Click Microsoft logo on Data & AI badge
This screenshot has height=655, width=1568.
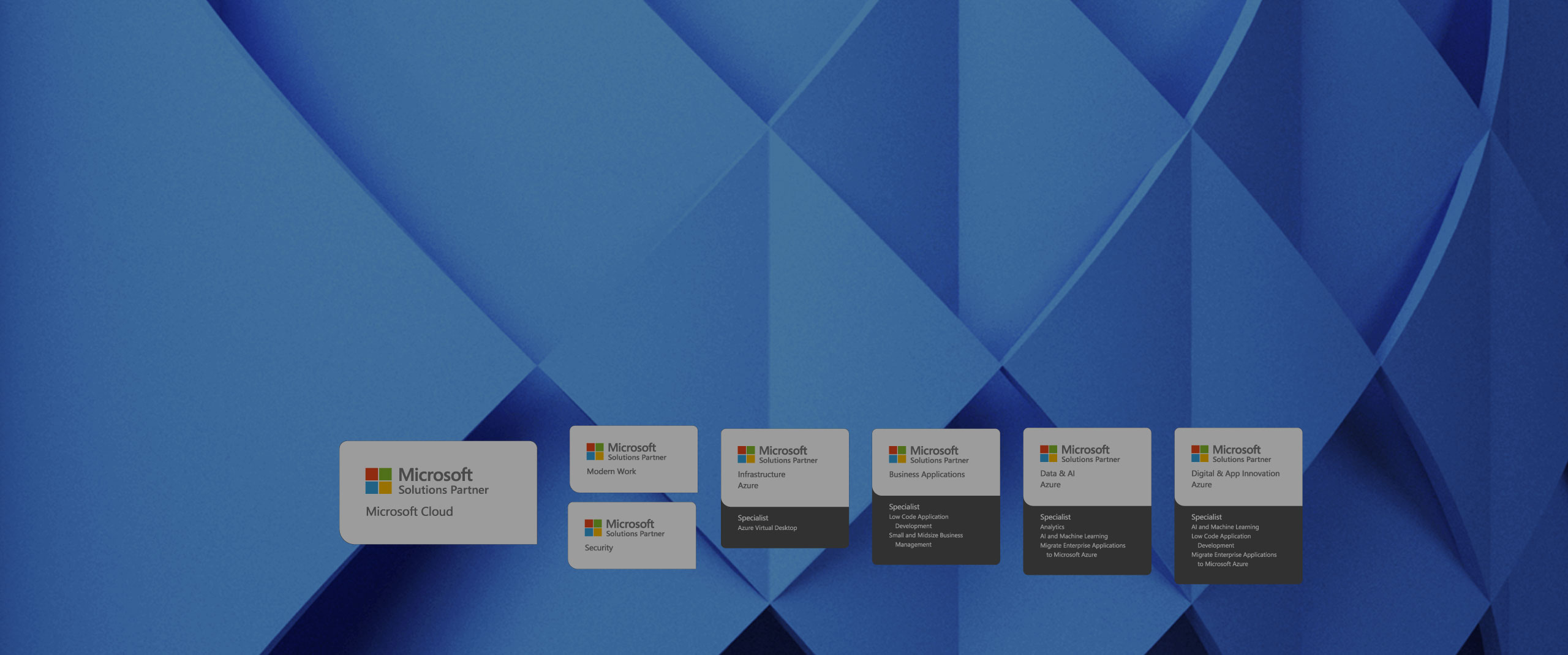coord(1049,453)
